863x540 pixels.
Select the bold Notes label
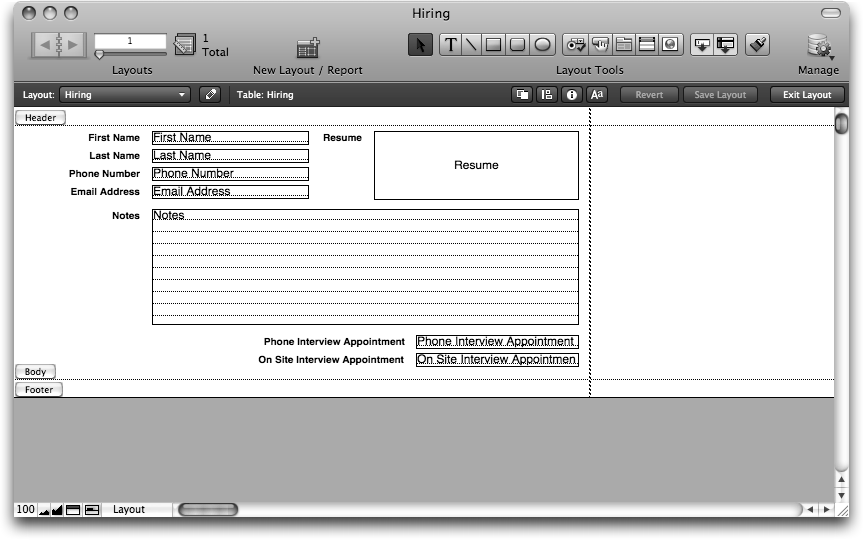pyautogui.click(x=126, y=216)
